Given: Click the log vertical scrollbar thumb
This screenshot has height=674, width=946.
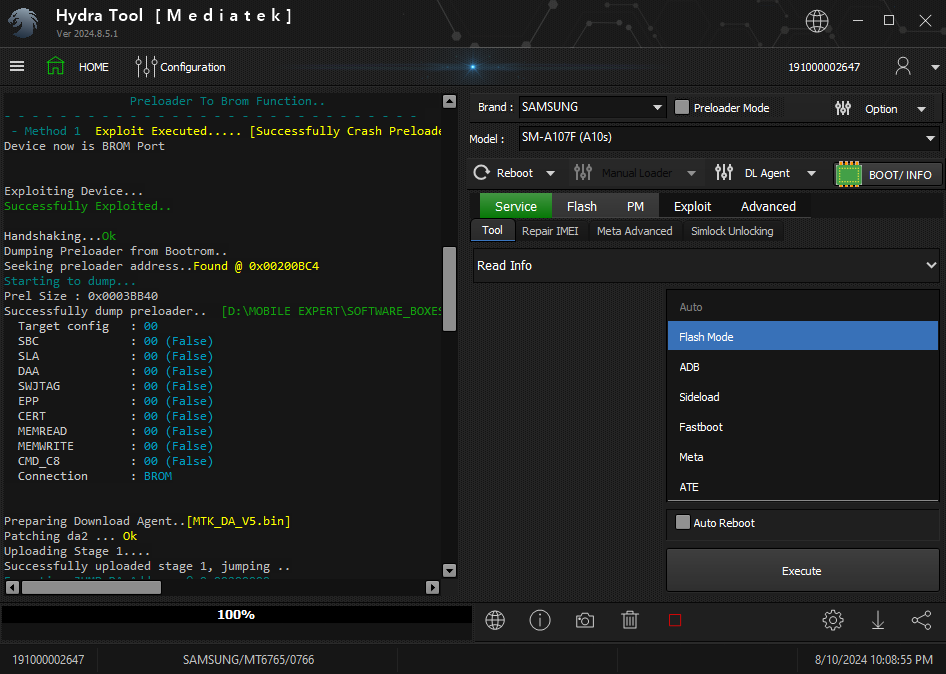Looking at the screenshot, I should (449, 288).
